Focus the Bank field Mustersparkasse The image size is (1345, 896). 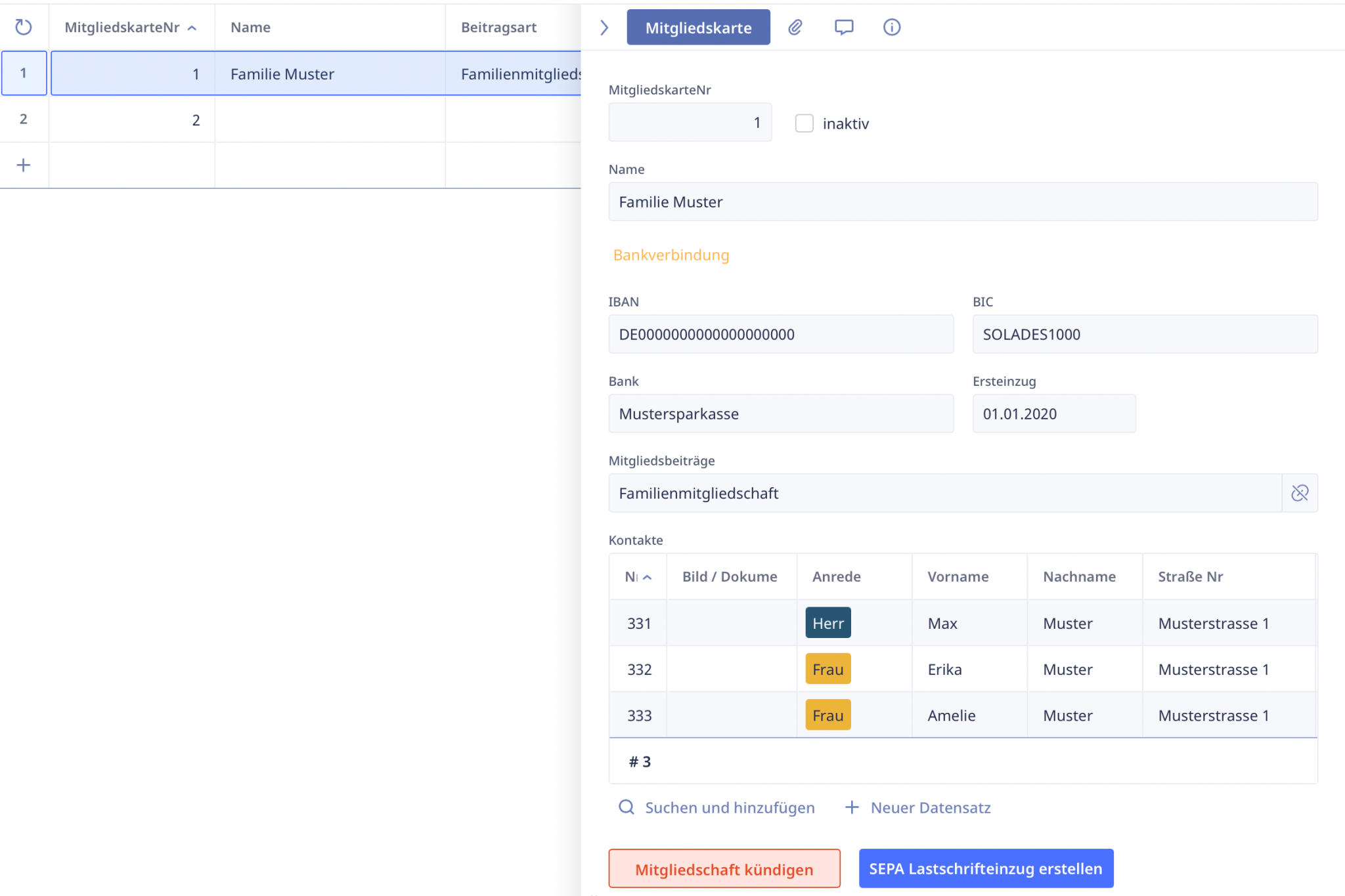pyautogui.click(x=781, y=414)
